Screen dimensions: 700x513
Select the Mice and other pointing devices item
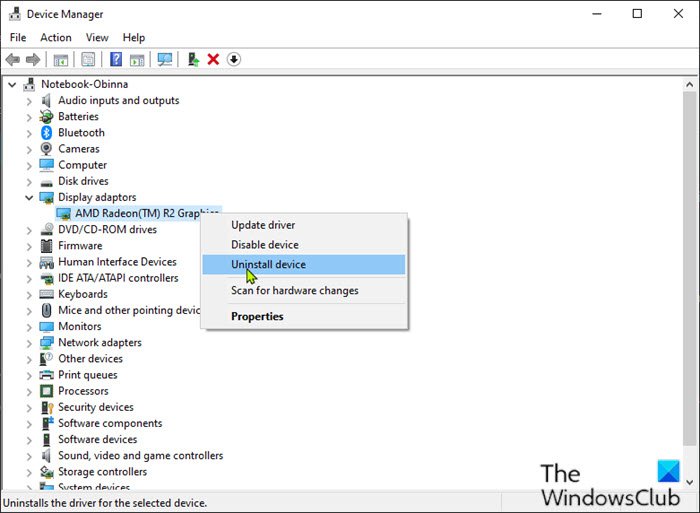pos(129,310)
